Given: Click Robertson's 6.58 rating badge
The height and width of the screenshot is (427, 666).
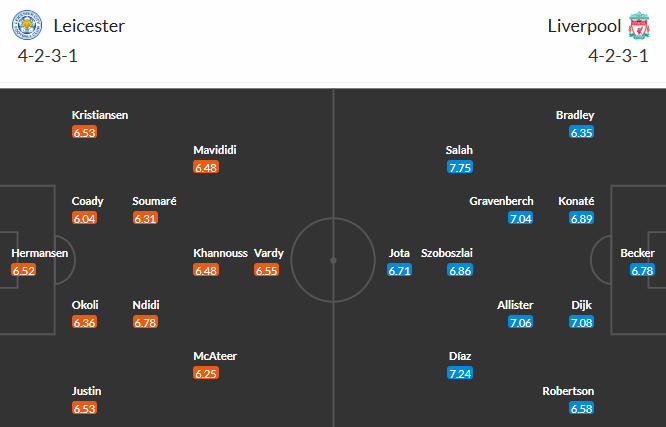Looking at the screenshot, I should click(581, 408).
